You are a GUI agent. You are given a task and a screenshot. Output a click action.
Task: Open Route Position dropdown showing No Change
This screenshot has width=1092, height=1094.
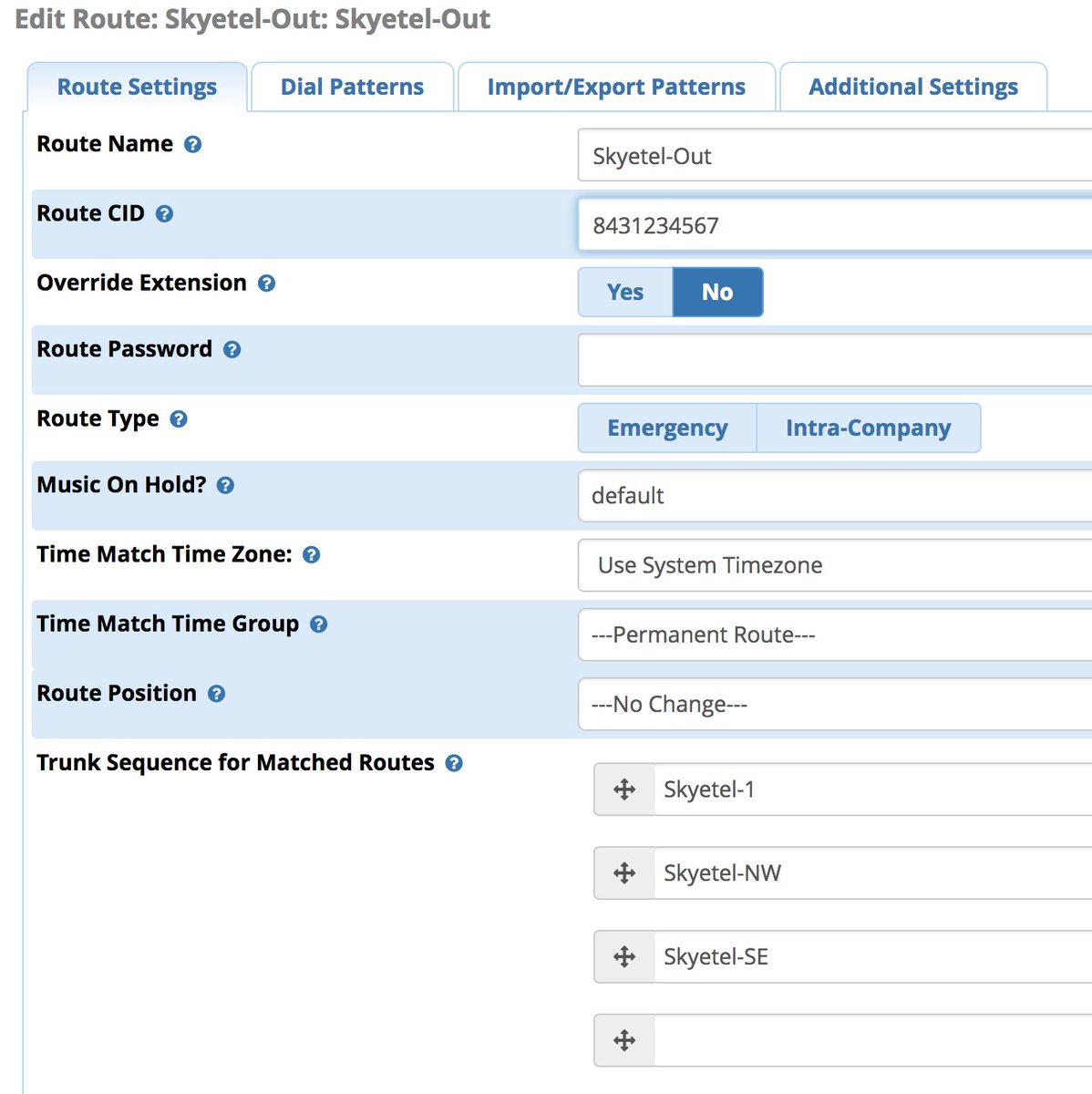(835, 704)
